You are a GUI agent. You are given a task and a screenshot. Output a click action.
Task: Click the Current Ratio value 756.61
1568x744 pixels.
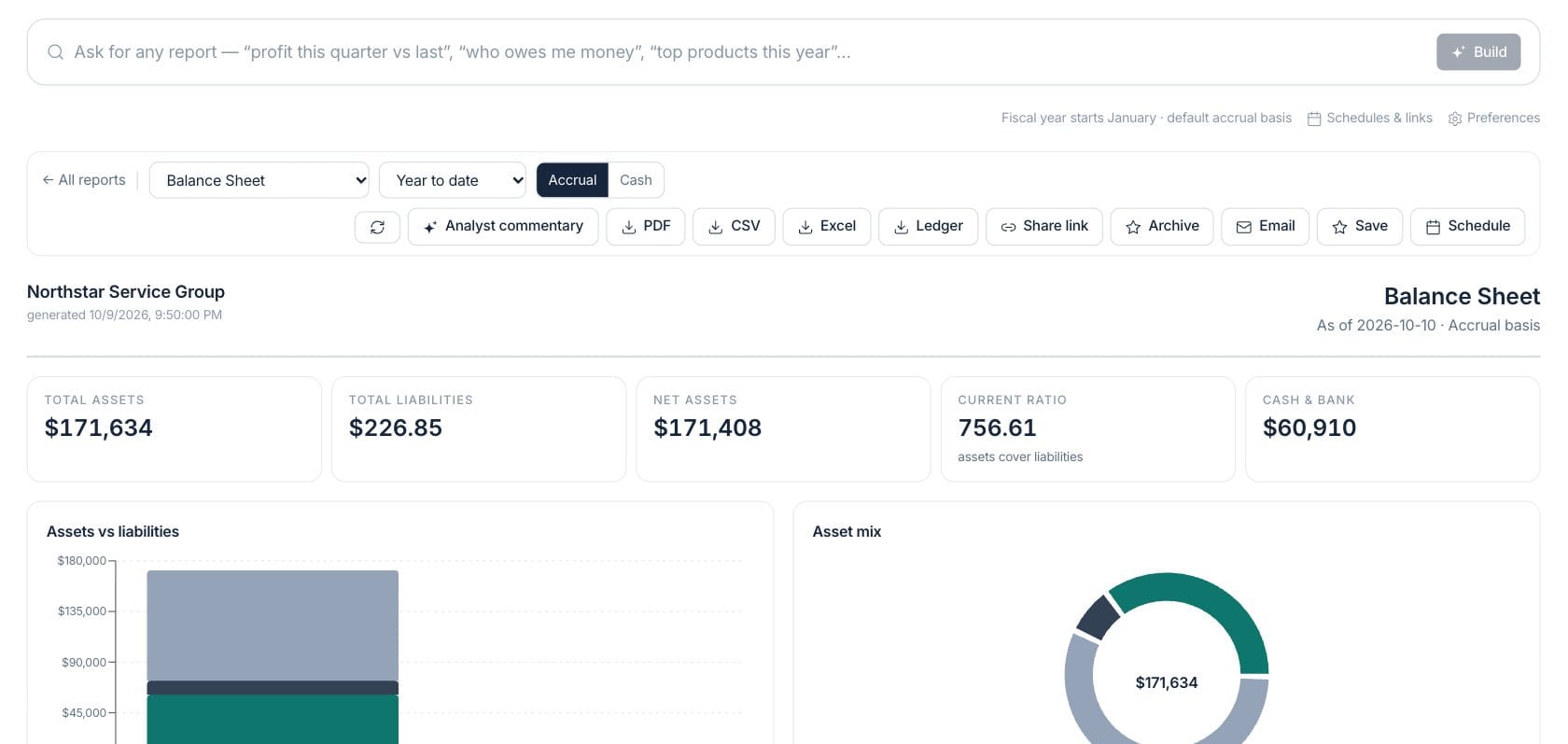point(997,428)
